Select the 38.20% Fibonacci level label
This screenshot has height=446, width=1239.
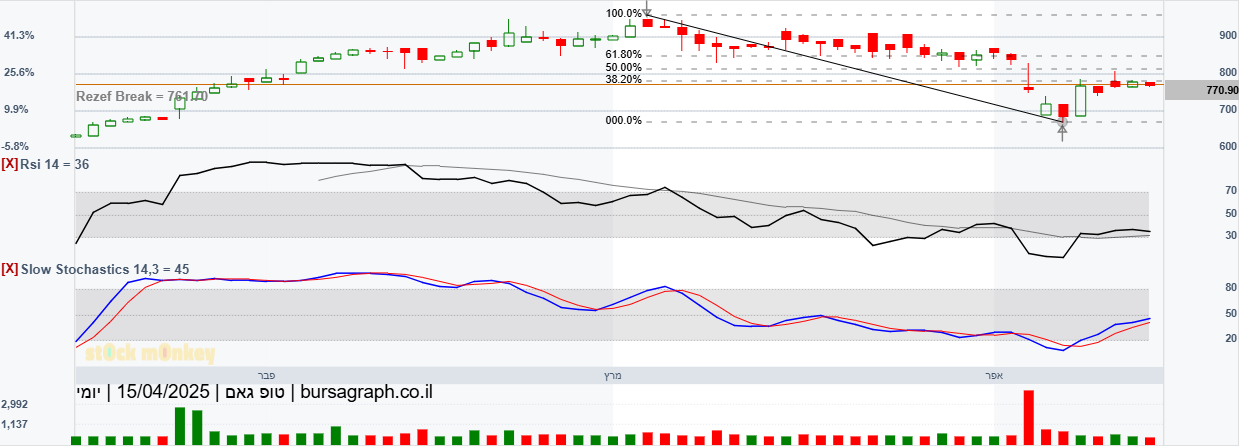click(x=624, y=80)
